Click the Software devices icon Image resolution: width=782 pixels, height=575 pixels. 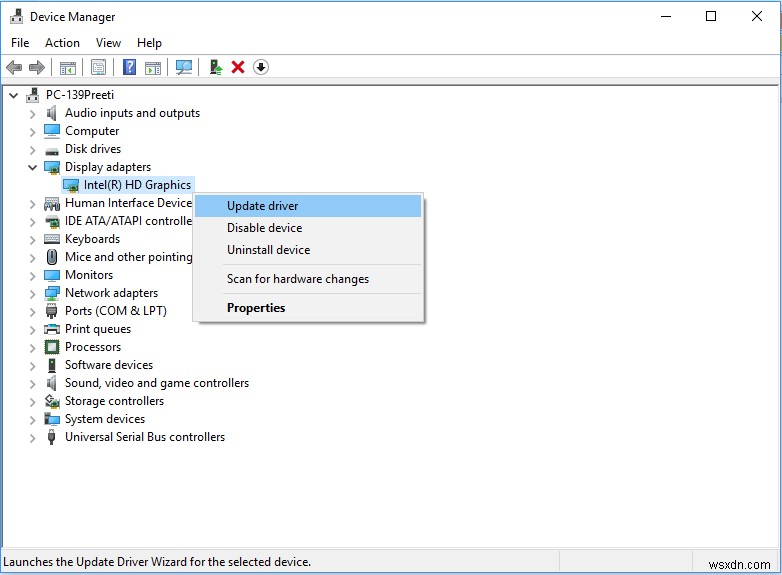point(52,365)
